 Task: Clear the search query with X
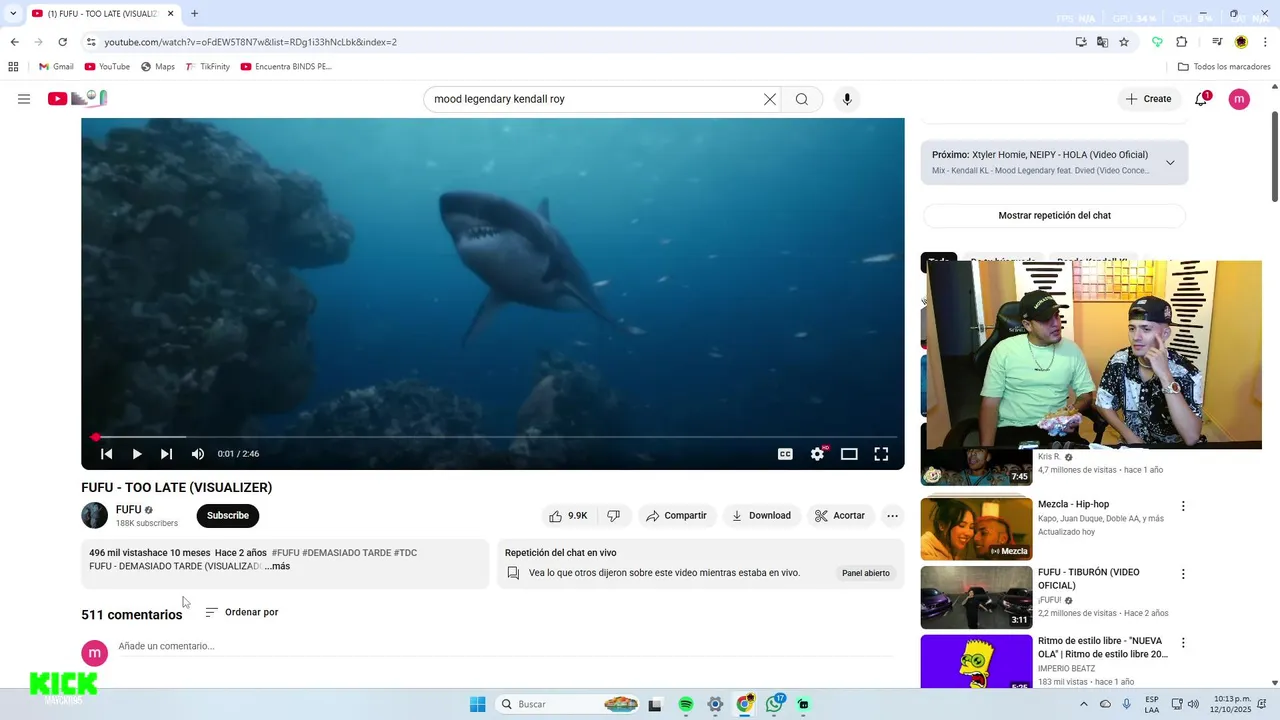[770, 99]
